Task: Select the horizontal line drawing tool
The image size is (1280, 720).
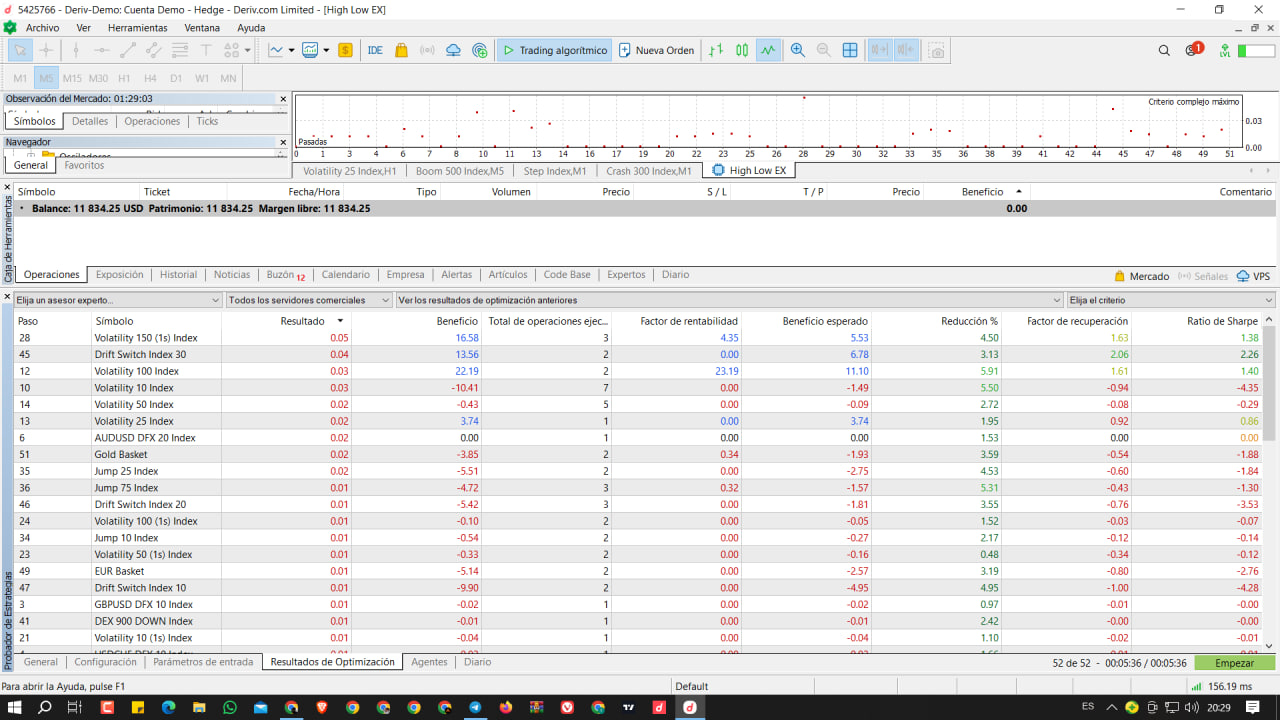Action: click(102, 50)
